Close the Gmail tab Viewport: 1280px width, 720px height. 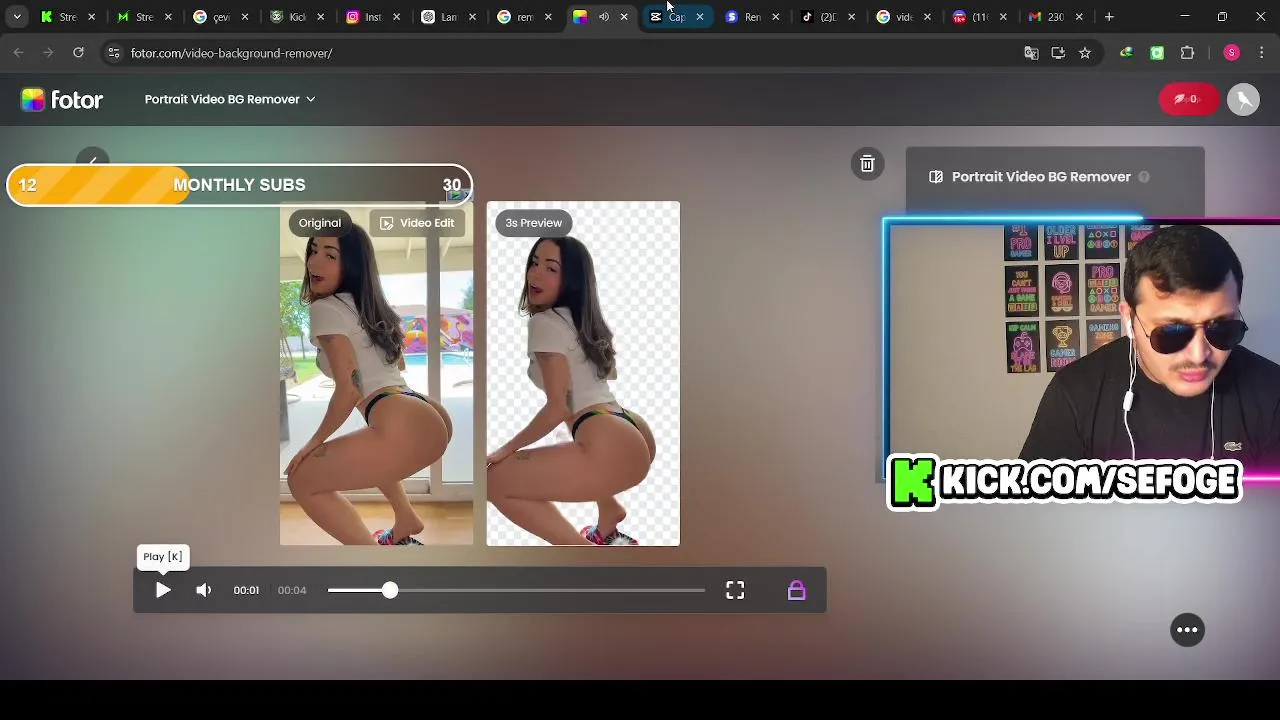pos(1079,17)
